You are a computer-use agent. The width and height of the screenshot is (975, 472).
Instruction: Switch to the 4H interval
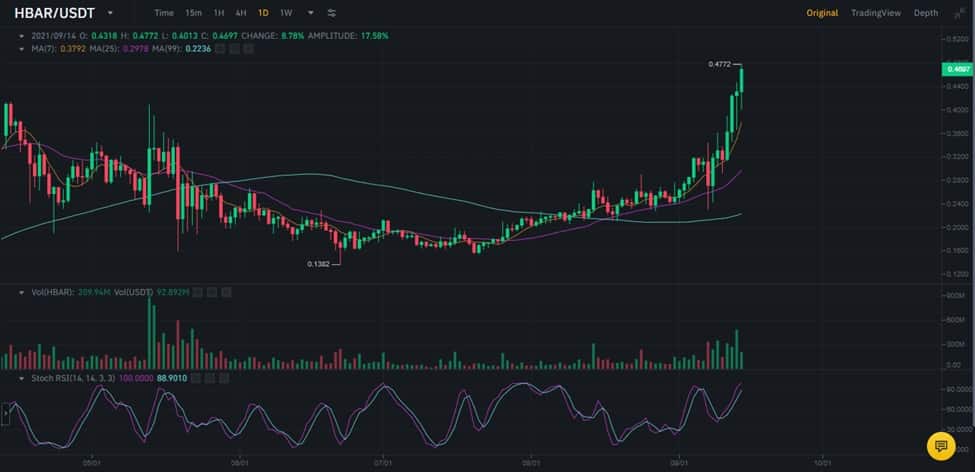coord(241,13)
